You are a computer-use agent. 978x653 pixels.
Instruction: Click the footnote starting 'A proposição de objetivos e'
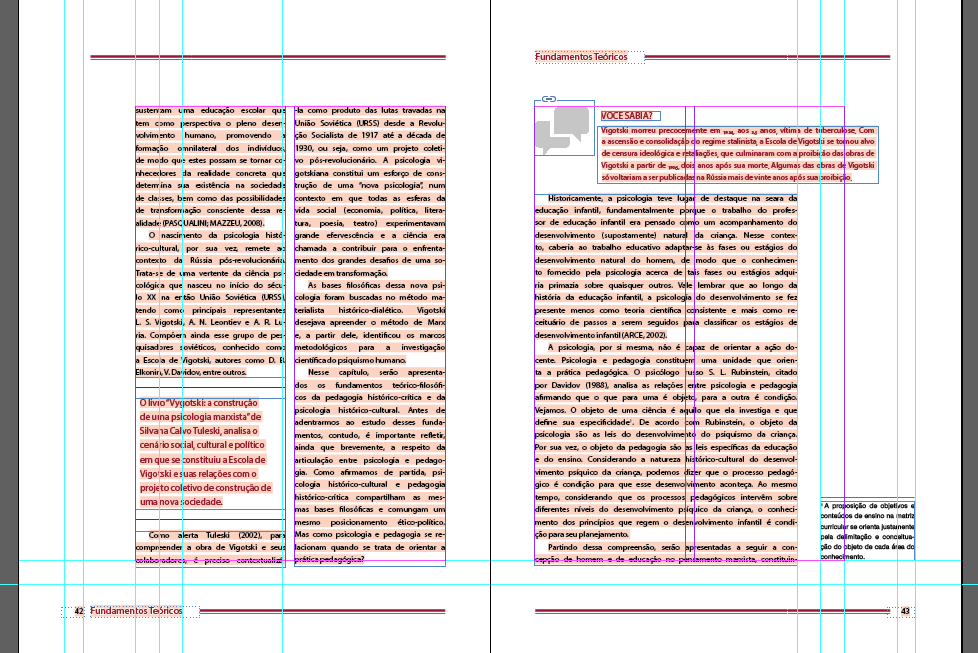(867, 531)
